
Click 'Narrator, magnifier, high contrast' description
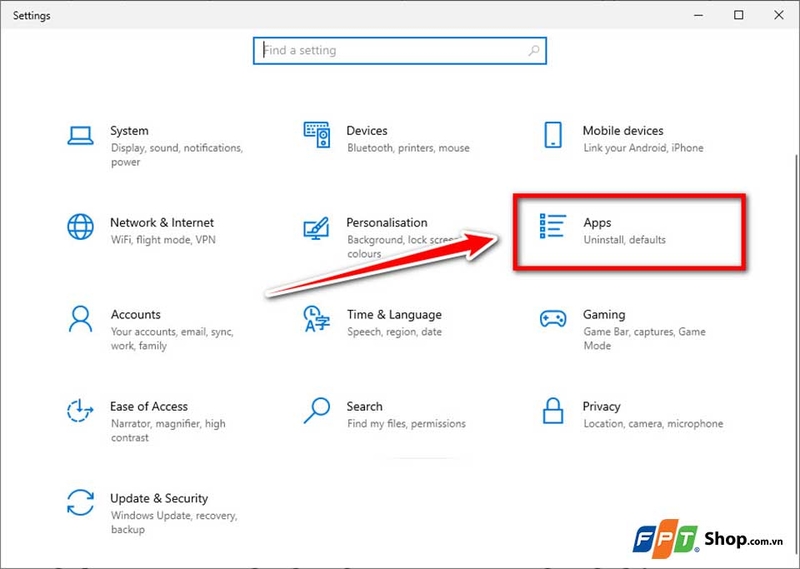(168, 430)
